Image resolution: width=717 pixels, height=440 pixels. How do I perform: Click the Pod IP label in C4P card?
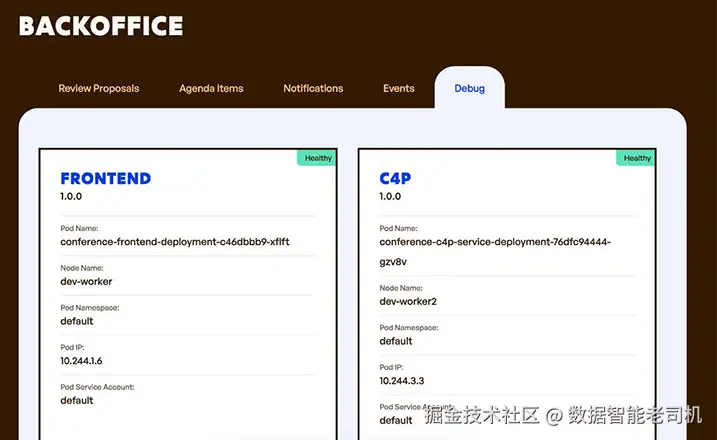(x=391, y=367)
